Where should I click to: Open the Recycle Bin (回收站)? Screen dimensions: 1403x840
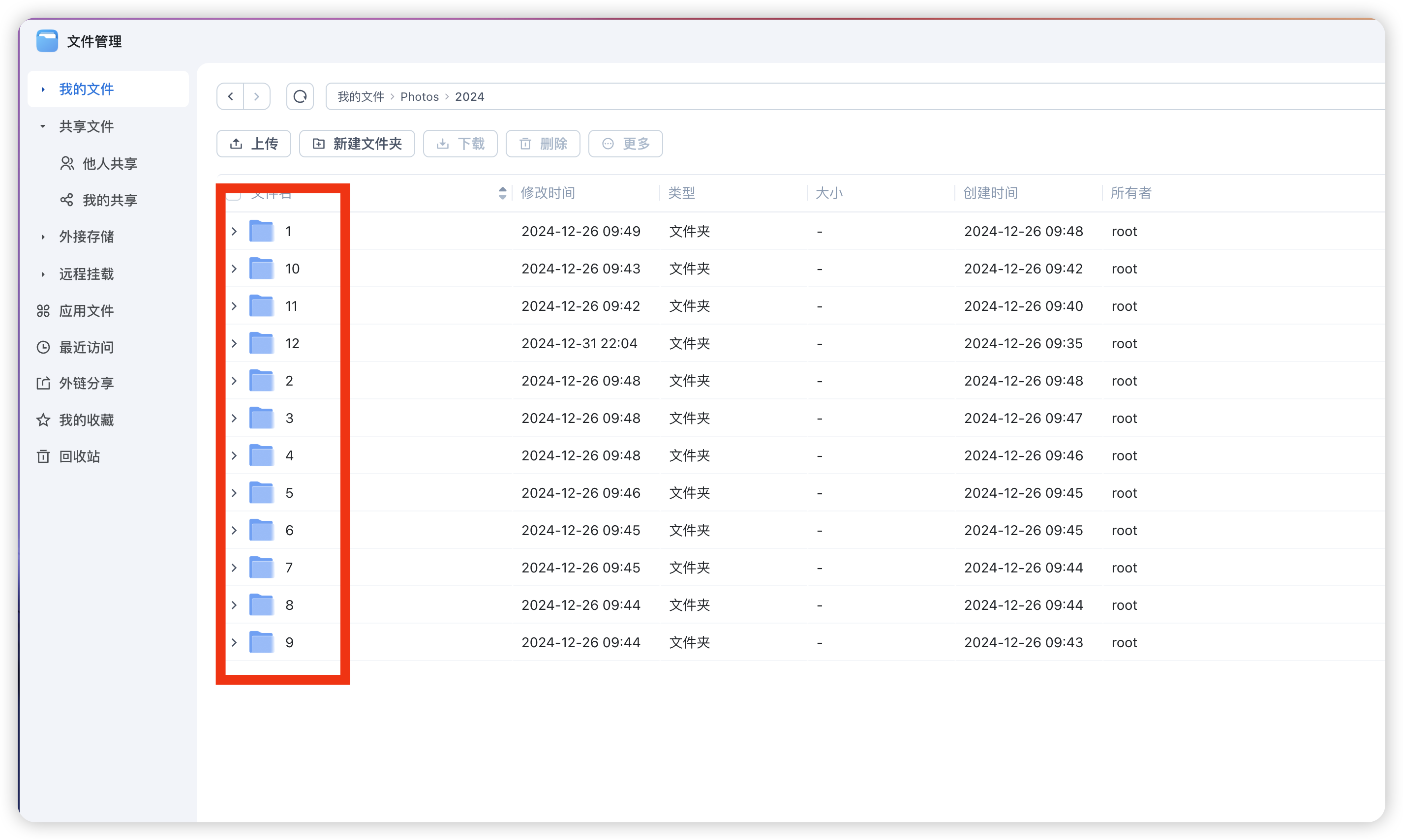[79, 456]
